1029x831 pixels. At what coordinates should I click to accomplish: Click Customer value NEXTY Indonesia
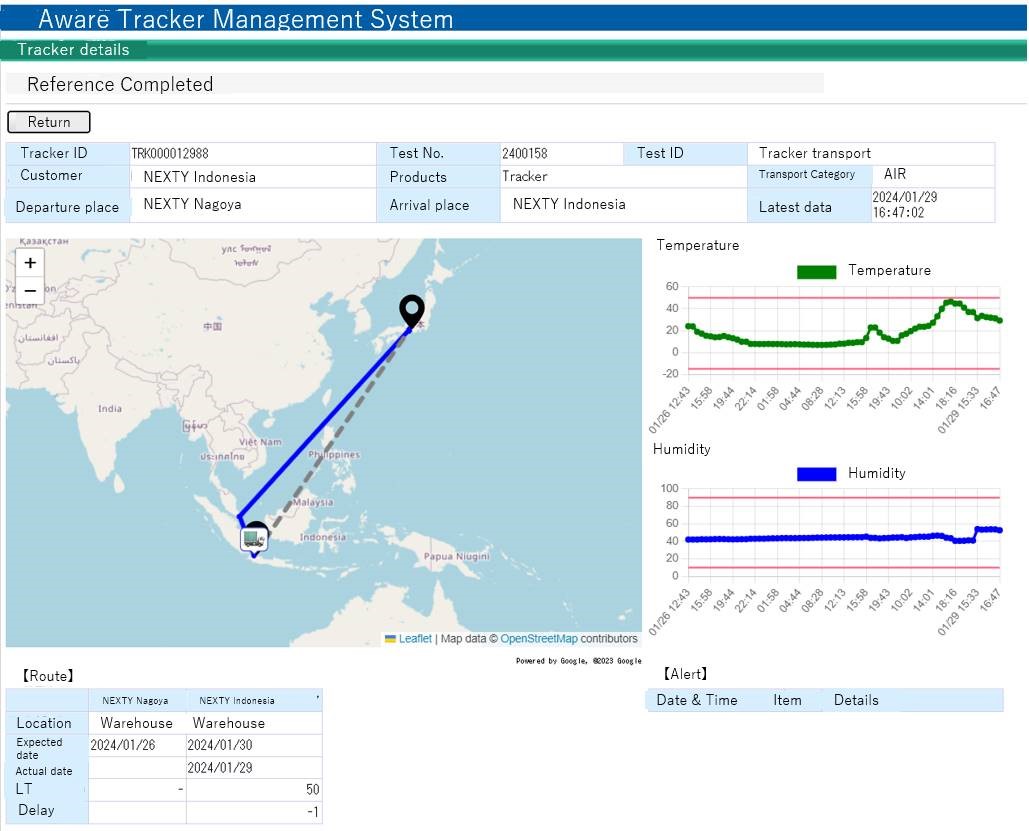tap(200, 177)
